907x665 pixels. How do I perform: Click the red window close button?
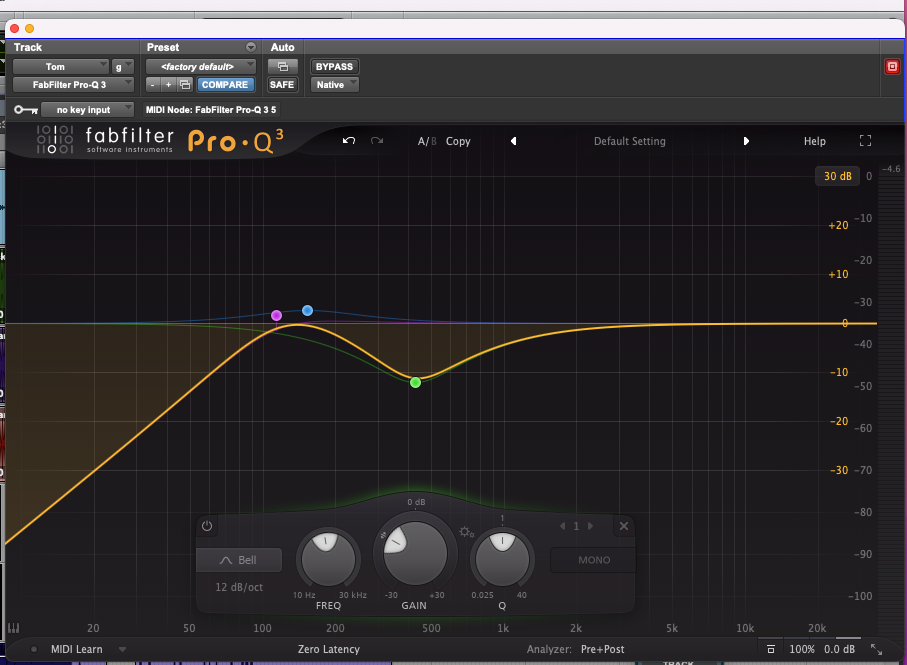(14, 28)
